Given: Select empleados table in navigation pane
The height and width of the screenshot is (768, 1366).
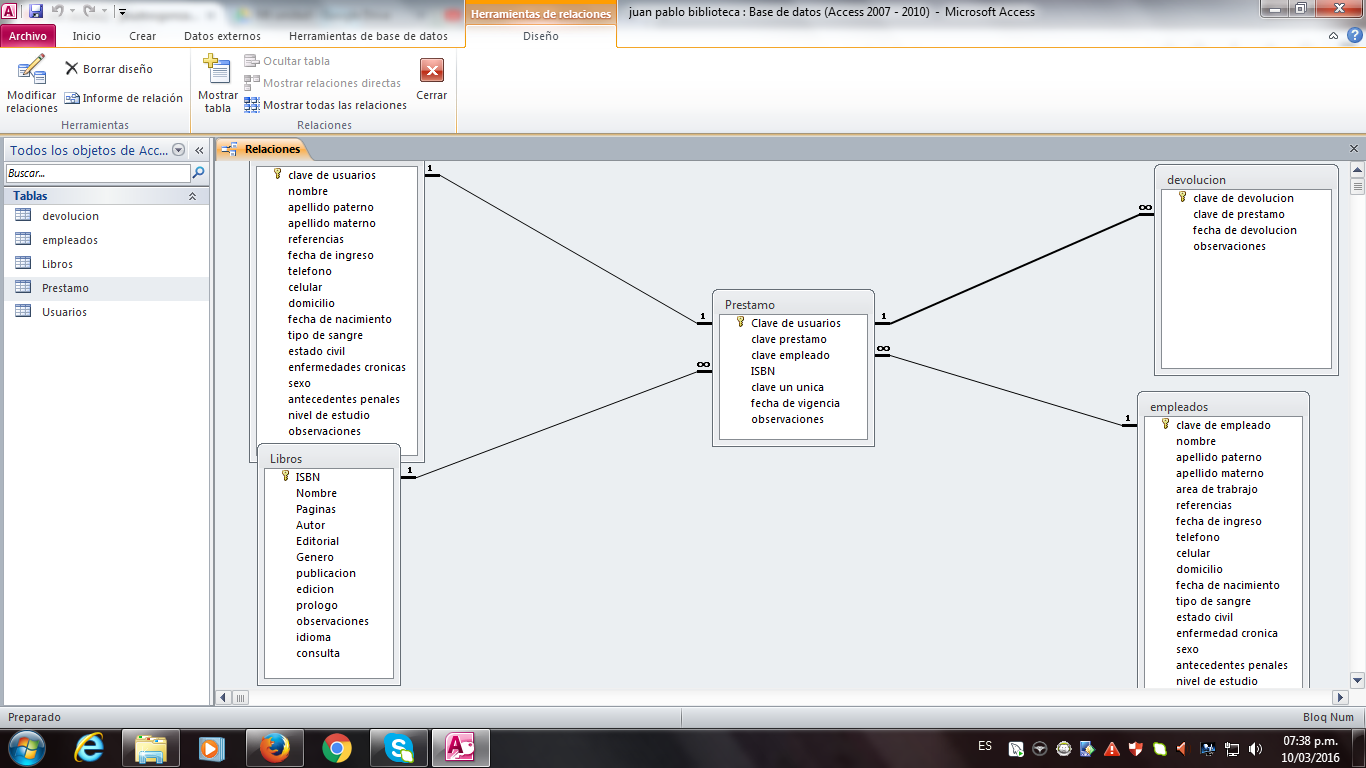Looking at the screenshot, I should click(x=107, y=240).
